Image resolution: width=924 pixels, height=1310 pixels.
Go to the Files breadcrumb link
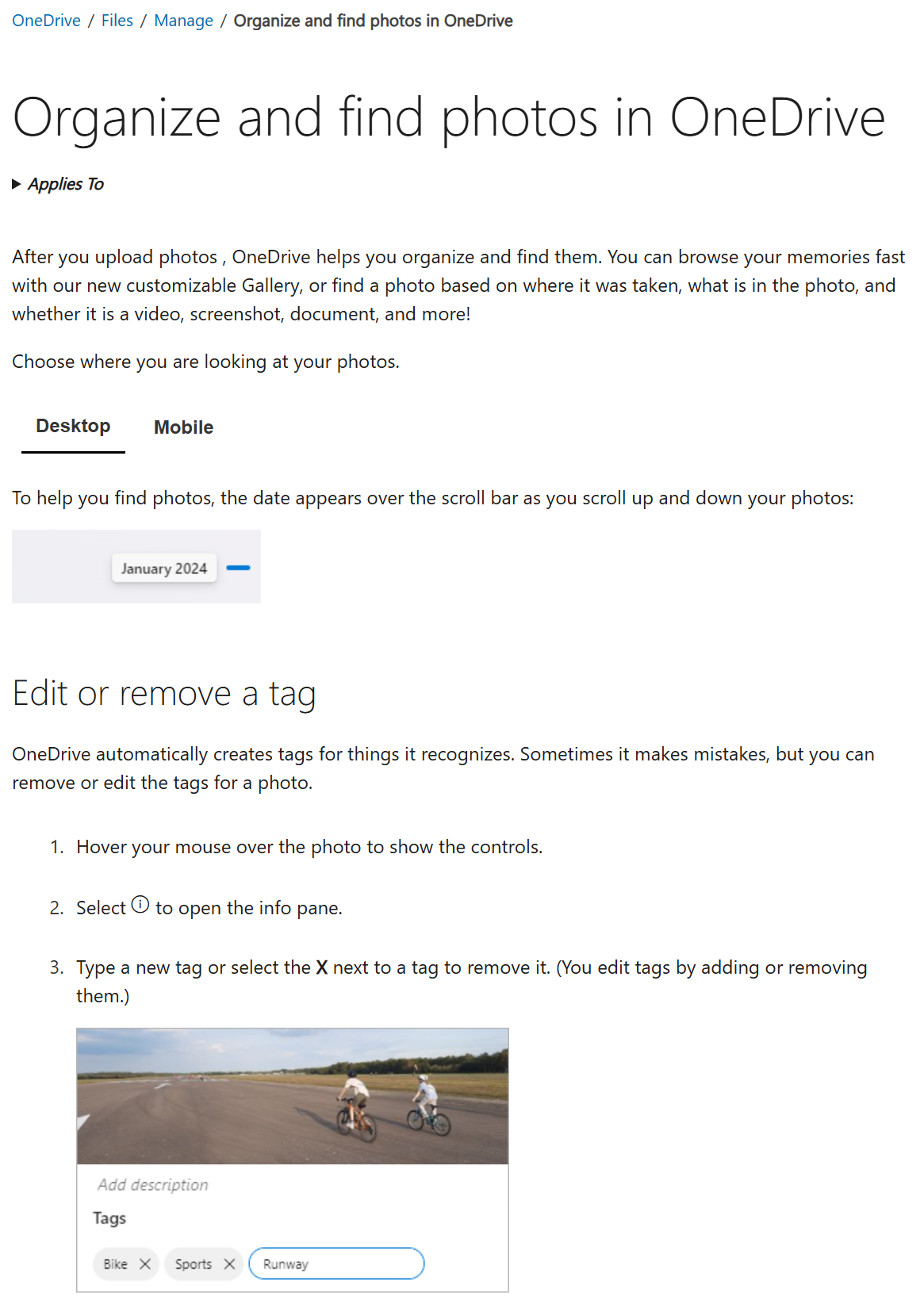(117, 21)
